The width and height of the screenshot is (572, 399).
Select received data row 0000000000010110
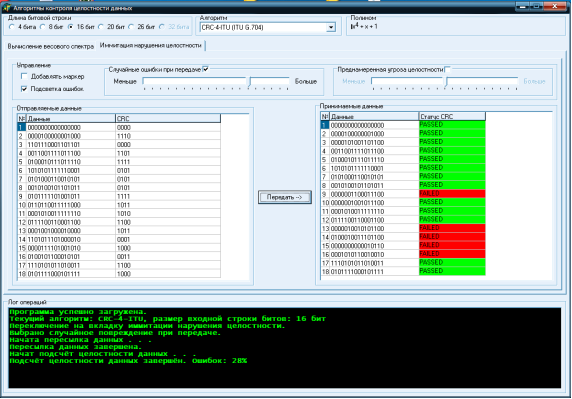pos(403,245)
